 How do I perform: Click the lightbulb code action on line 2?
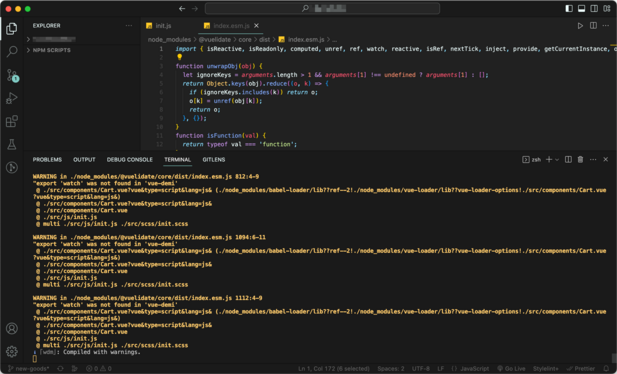(179, 57)
